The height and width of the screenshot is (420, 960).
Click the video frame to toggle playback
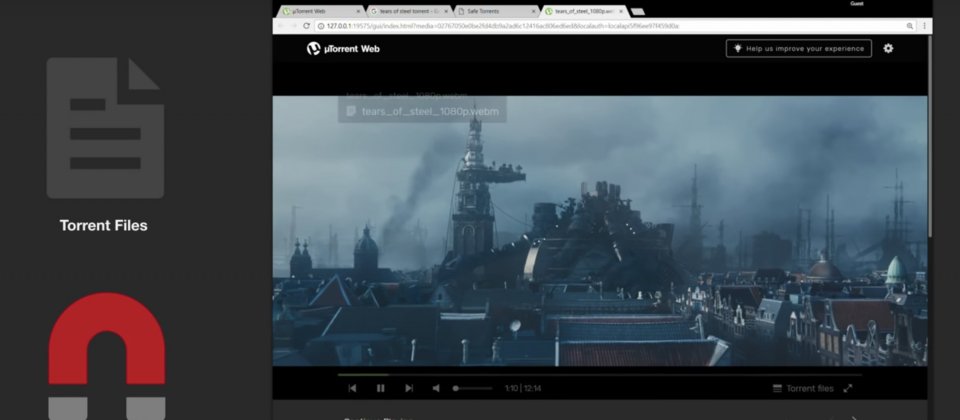pos(599,231)
